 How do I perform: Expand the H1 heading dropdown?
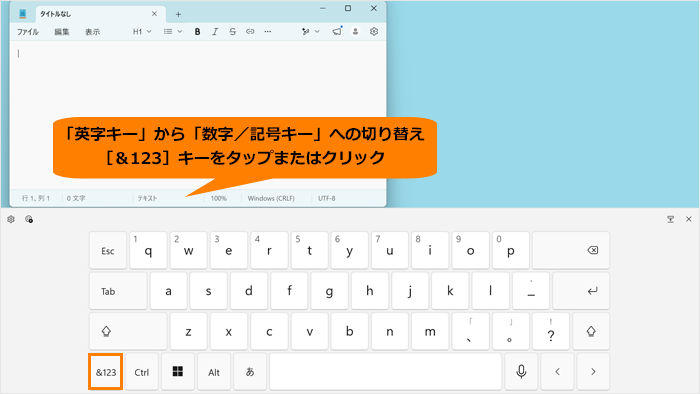(142, 32)
